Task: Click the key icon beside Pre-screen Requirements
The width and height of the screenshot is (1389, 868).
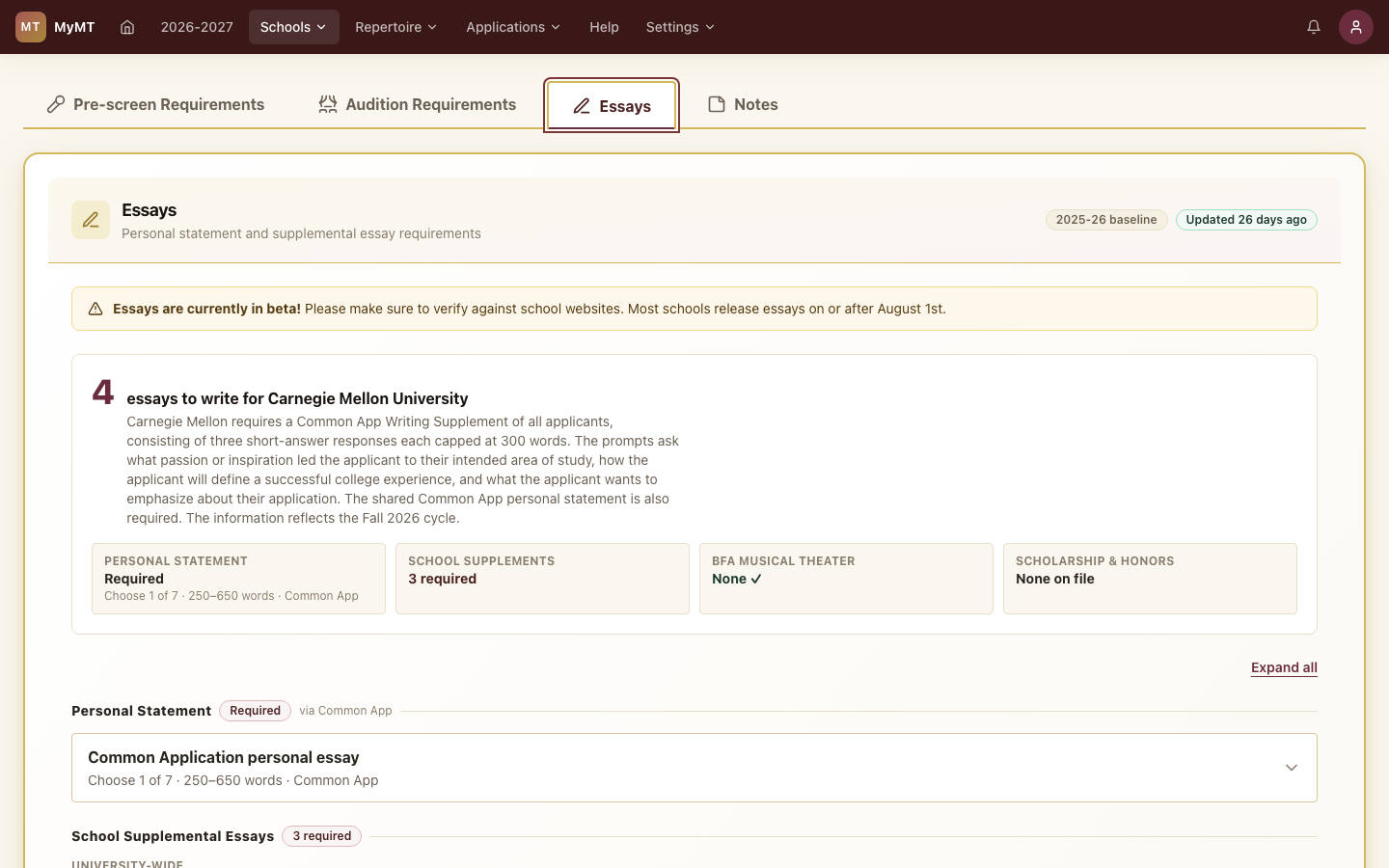Action: [56, 104]
